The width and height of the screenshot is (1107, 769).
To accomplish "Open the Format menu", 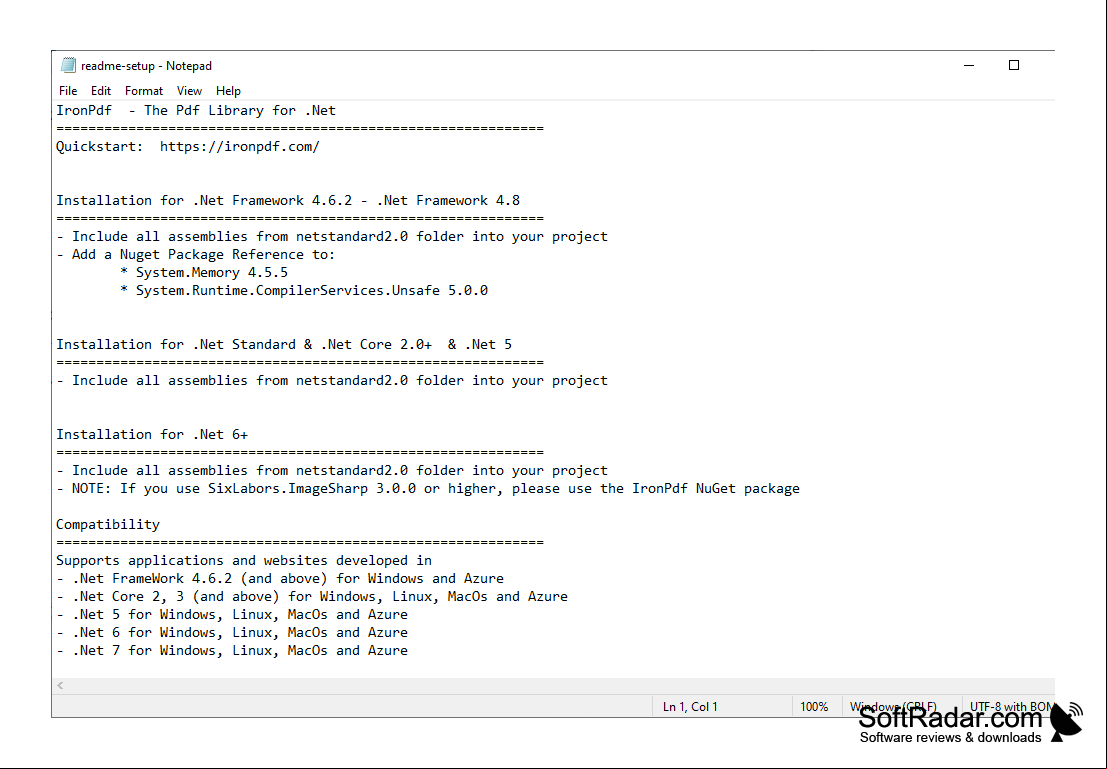I will coord(144,90).
